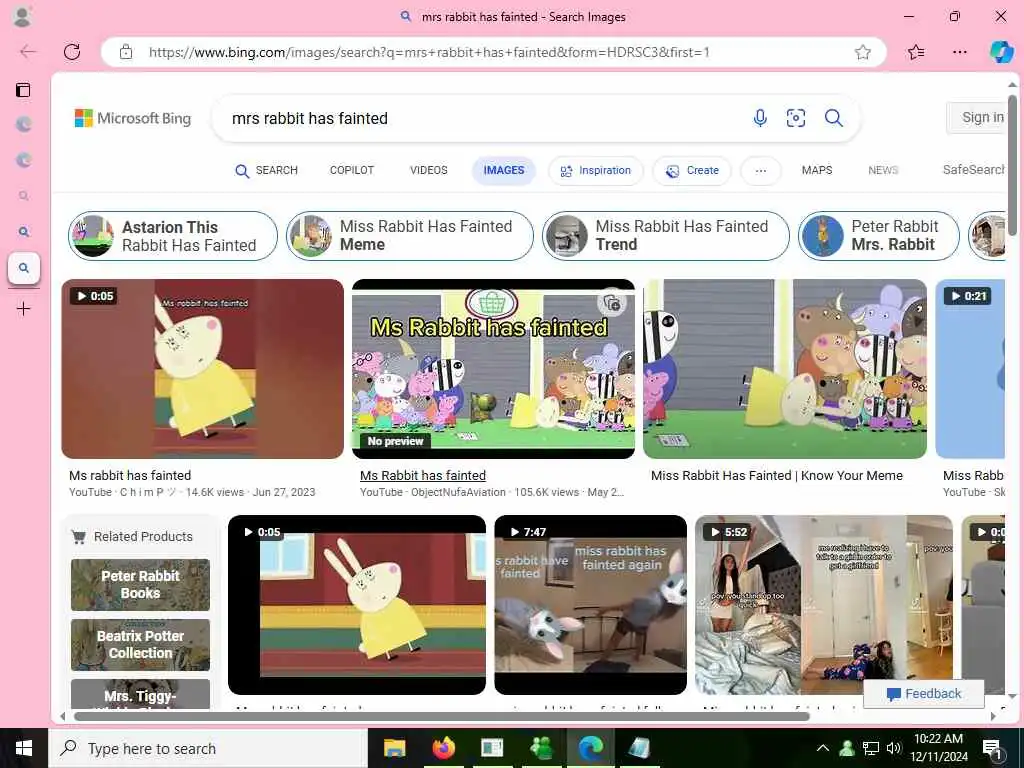Select the IMAGES tab
Viewport: 1024px width, 768px height.
504,170
